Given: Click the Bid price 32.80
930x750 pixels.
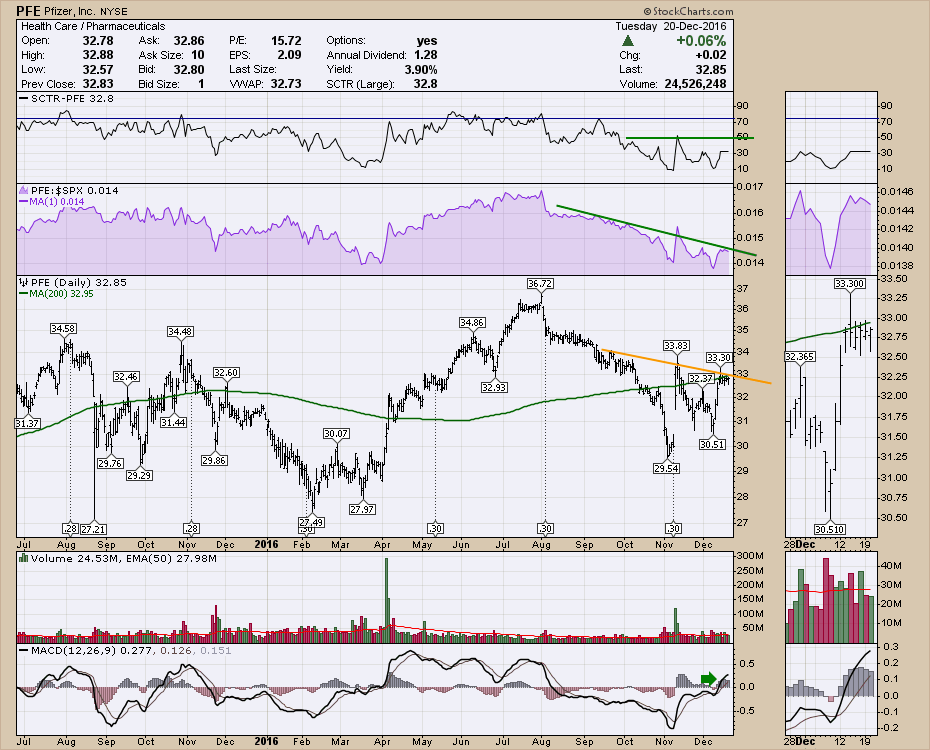Looking at the screenshot, I should 189,69.
